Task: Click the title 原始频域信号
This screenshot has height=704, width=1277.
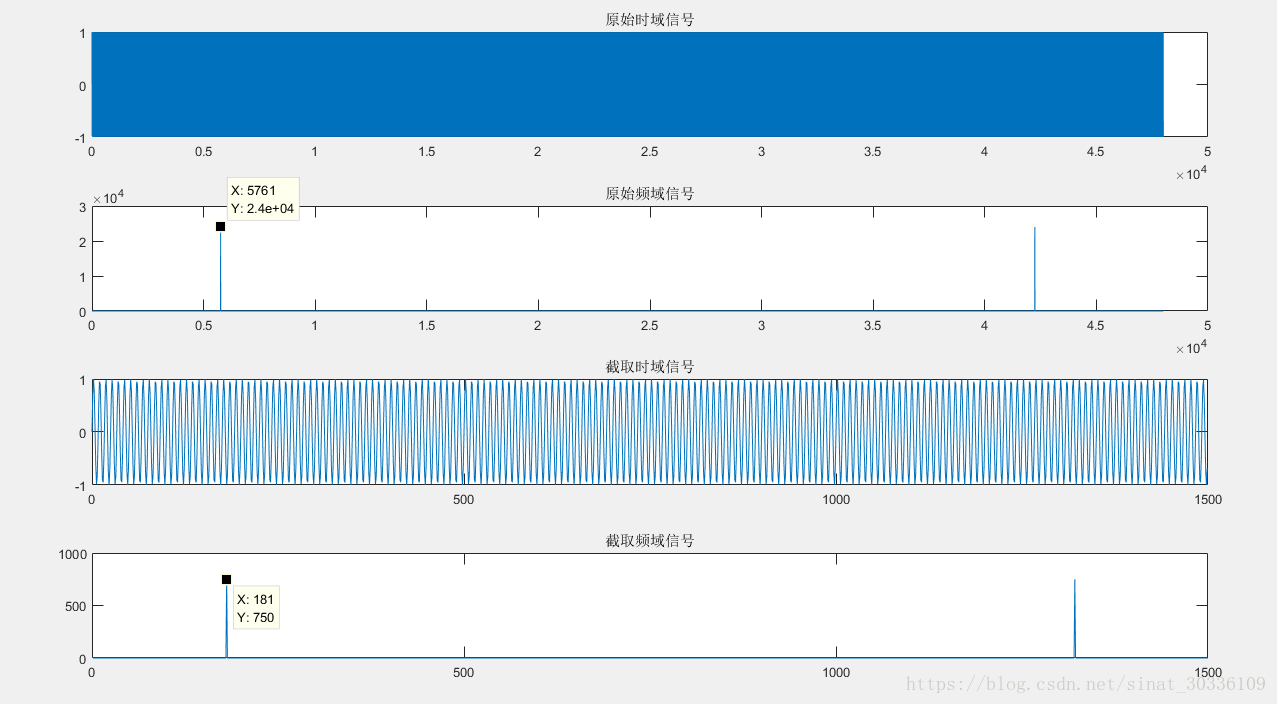Action: 649,194
